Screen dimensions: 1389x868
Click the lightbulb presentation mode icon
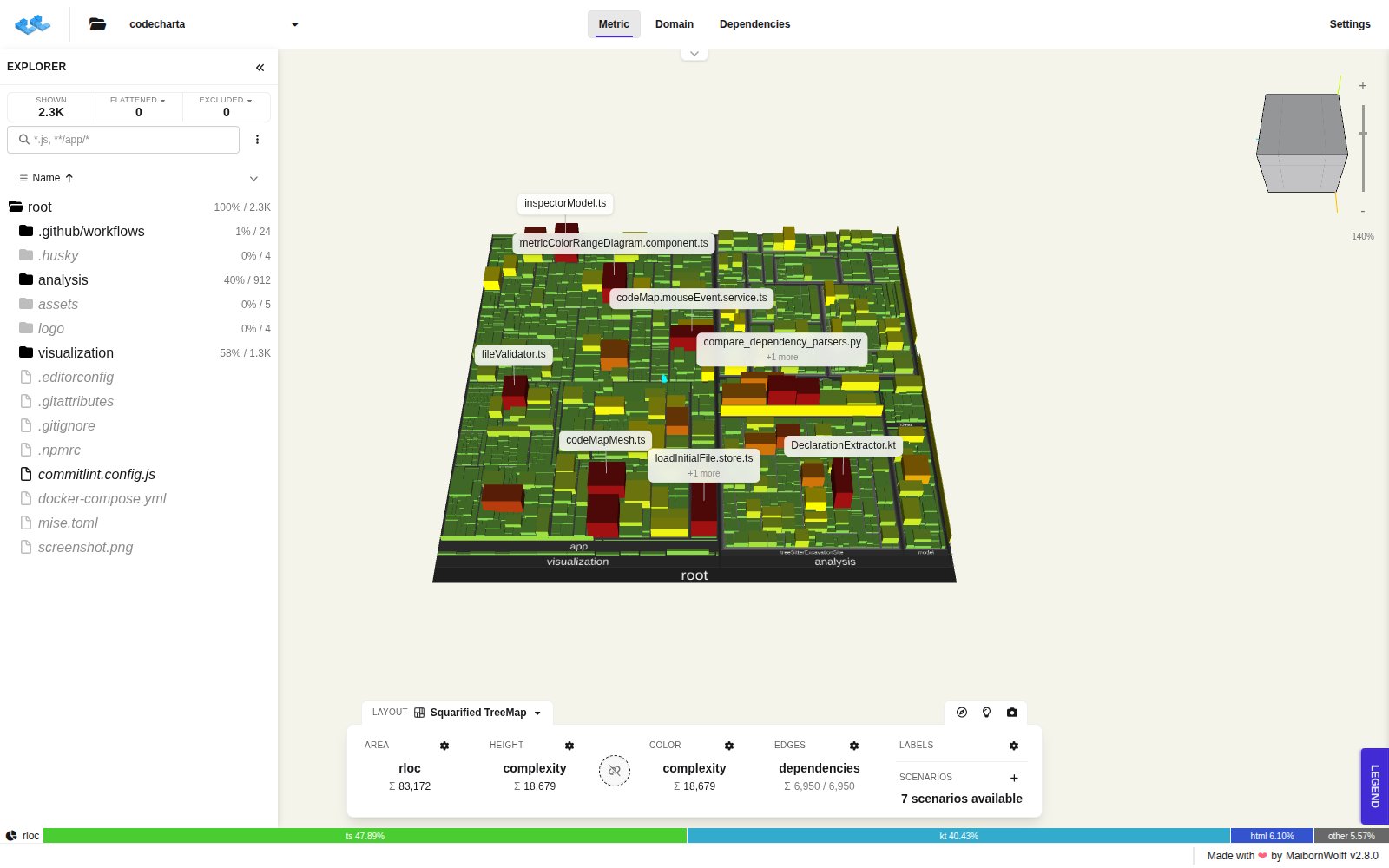click(986, 713)
